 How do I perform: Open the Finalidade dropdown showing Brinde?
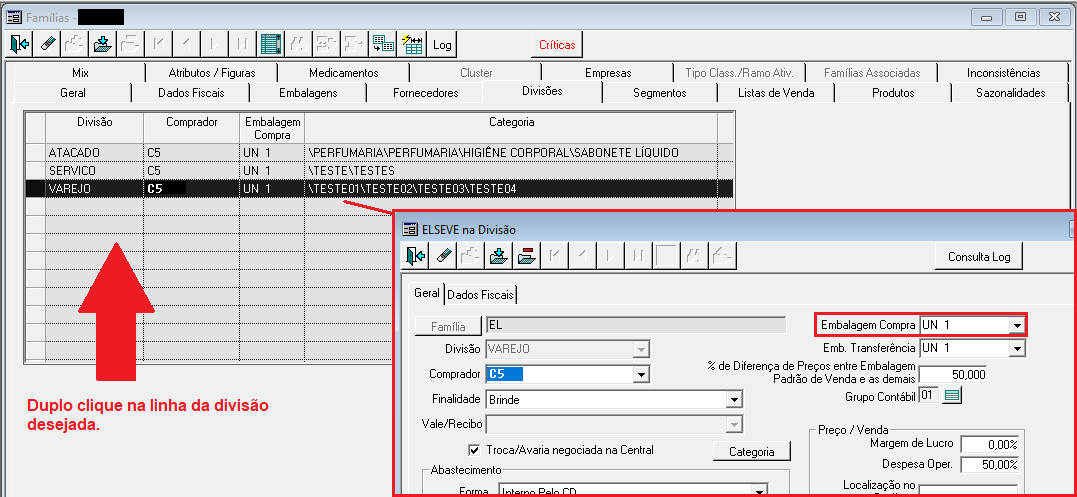(734, 400)
